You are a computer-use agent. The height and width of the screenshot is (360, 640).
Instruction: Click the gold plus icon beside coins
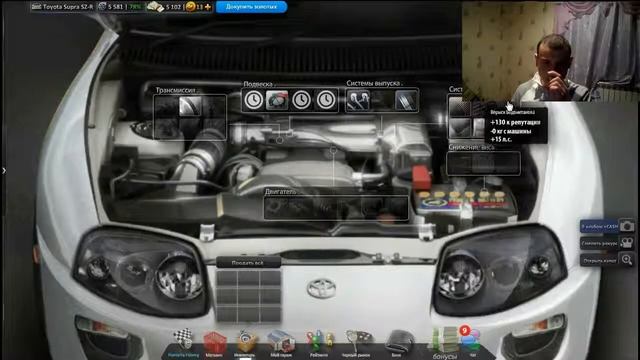[x=208, y=7]
